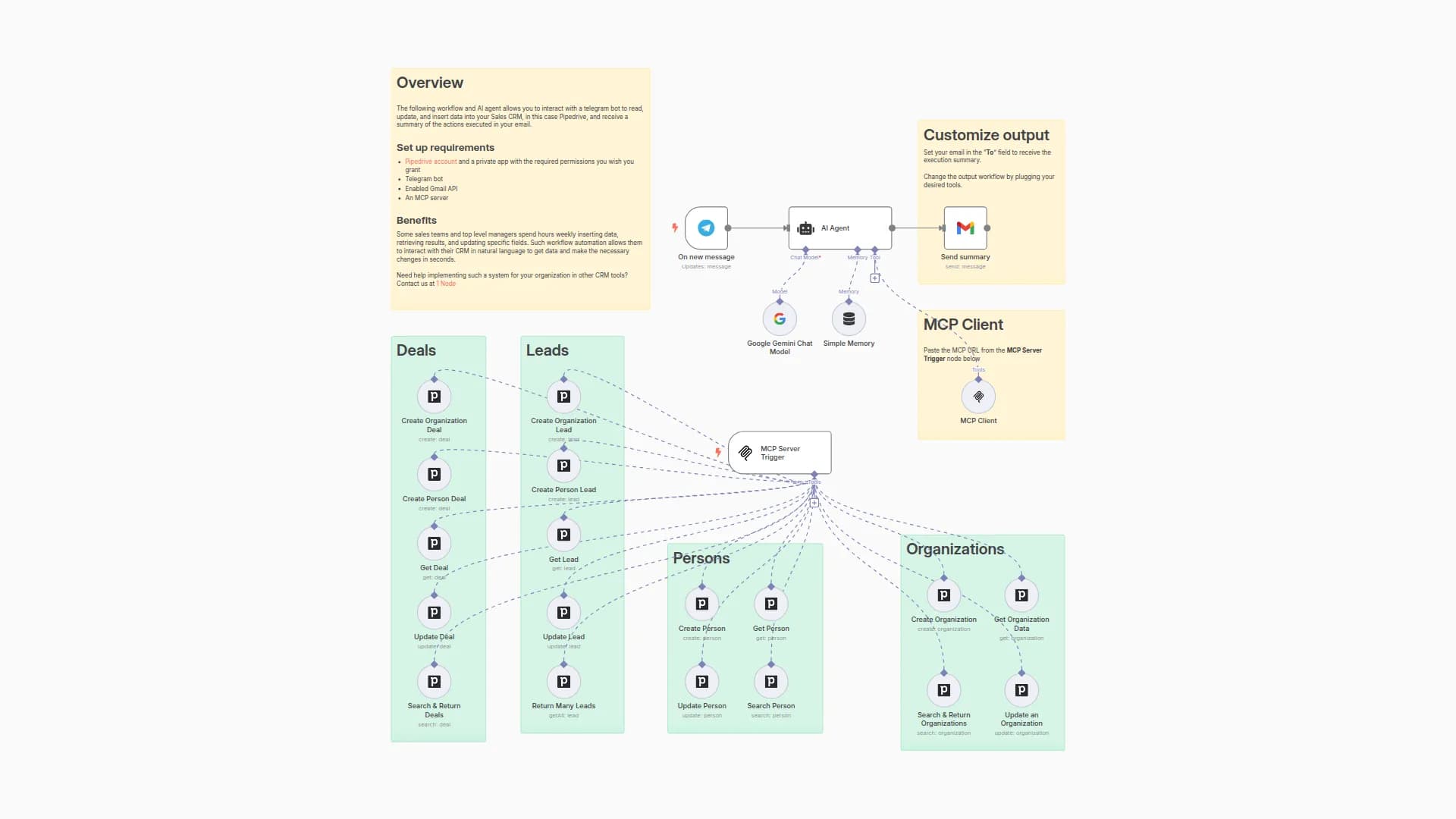
Task: Click the Send summary output connector dot
Action: pos(987,227)
